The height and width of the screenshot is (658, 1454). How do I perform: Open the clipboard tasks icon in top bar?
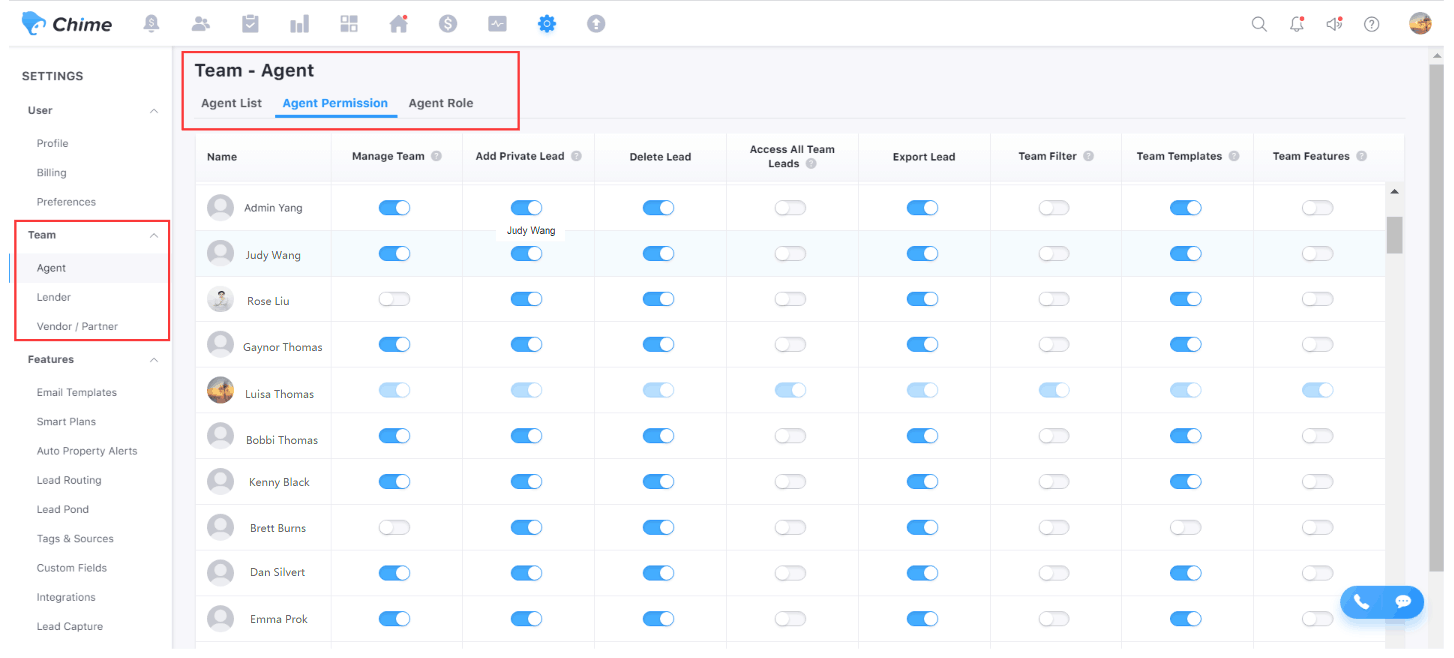coord(251,24)
